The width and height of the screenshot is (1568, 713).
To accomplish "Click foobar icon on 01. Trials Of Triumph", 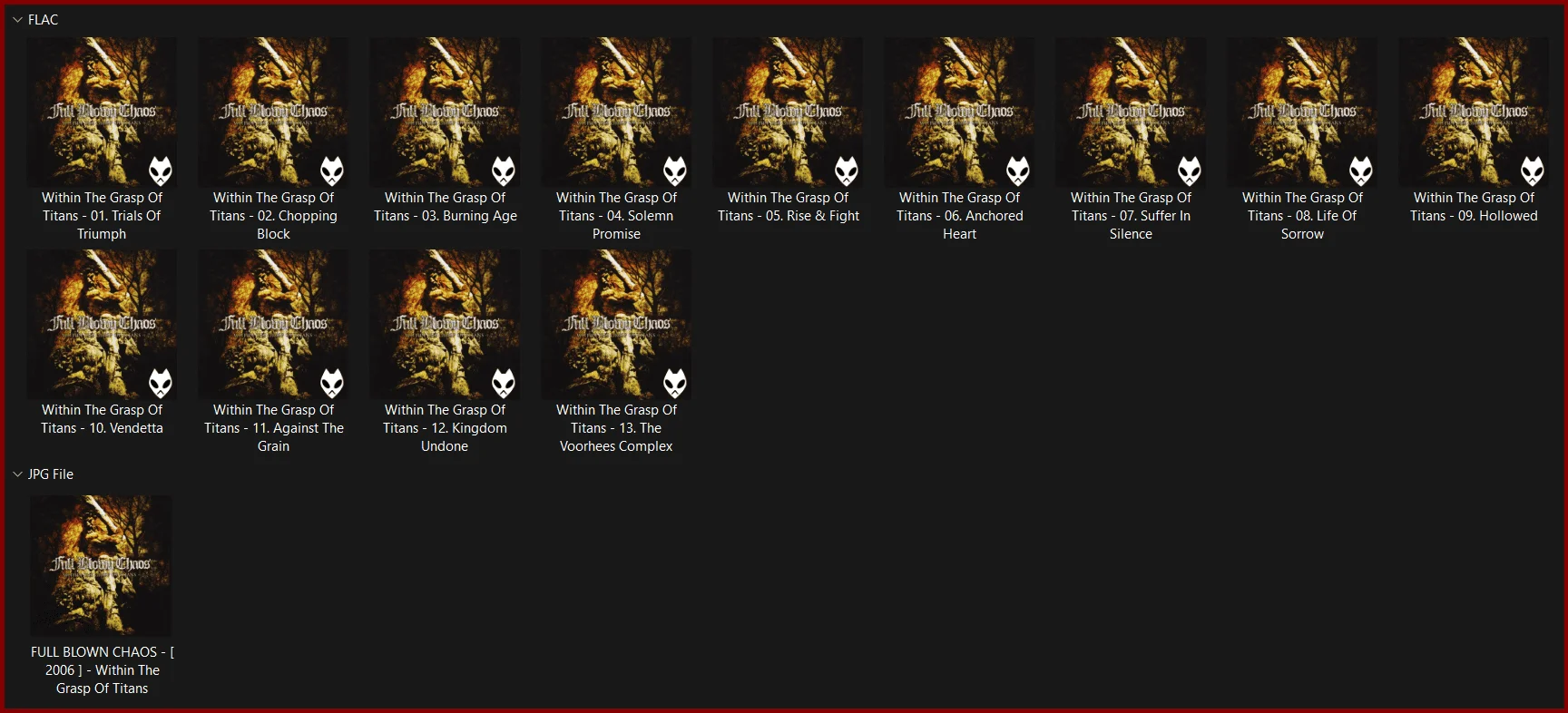I will [161, 171].
